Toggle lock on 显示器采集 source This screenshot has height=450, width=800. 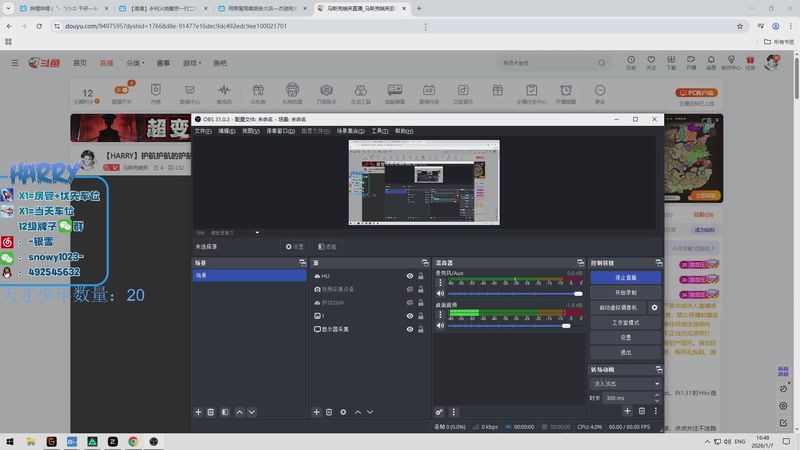click(x=421, y=329)
